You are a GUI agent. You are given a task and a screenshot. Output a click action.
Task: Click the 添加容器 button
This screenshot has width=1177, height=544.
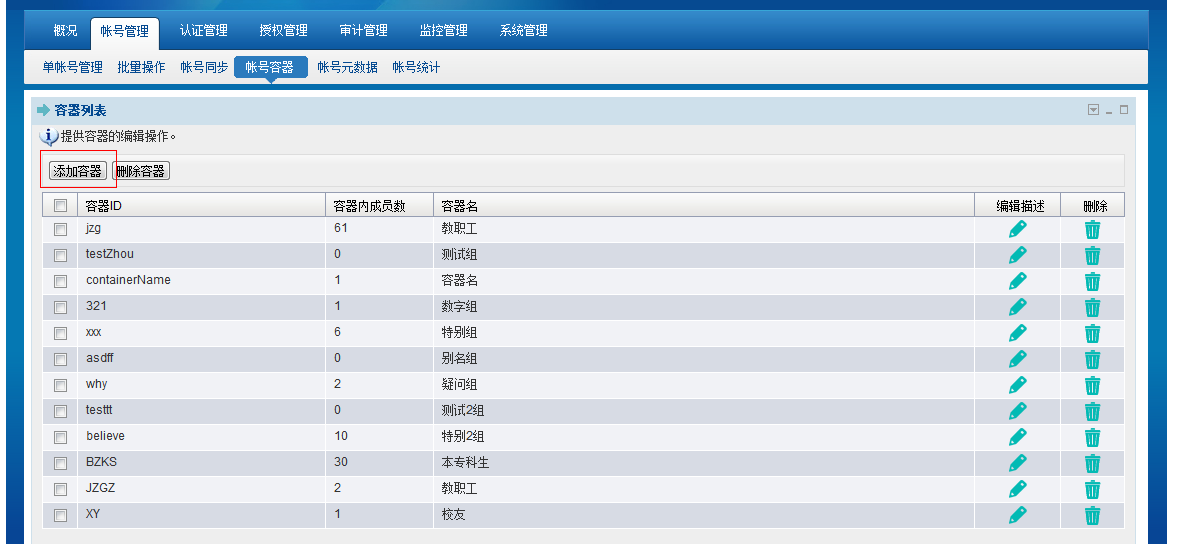pos(78,171)
